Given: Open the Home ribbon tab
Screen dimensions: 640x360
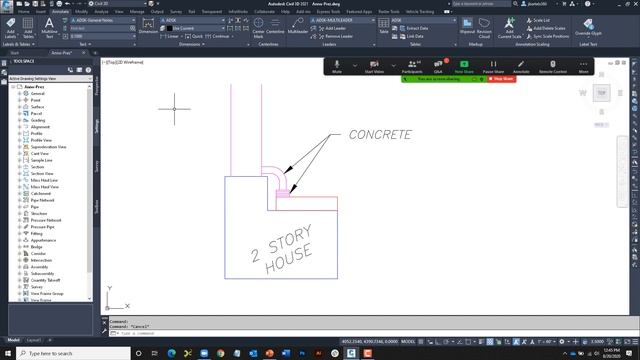Looking at the screenshot, I should [24, 12].
